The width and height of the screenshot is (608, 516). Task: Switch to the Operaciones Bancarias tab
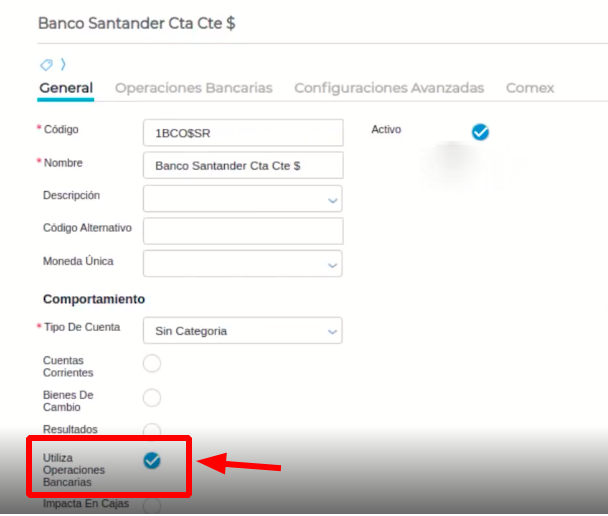[x=194, y=88]
